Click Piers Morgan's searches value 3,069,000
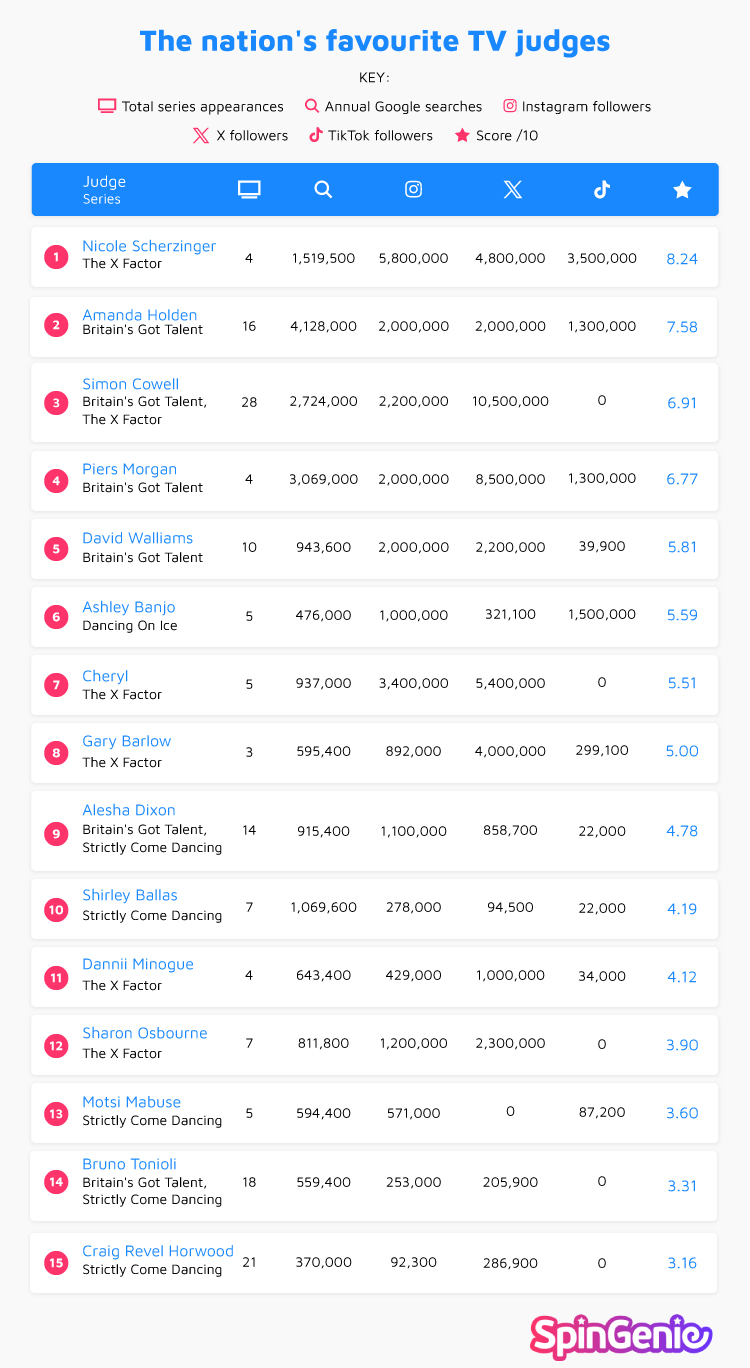The width and height of the screenshot is (750, 1368). pyautogui.click(x=323, y=479)
